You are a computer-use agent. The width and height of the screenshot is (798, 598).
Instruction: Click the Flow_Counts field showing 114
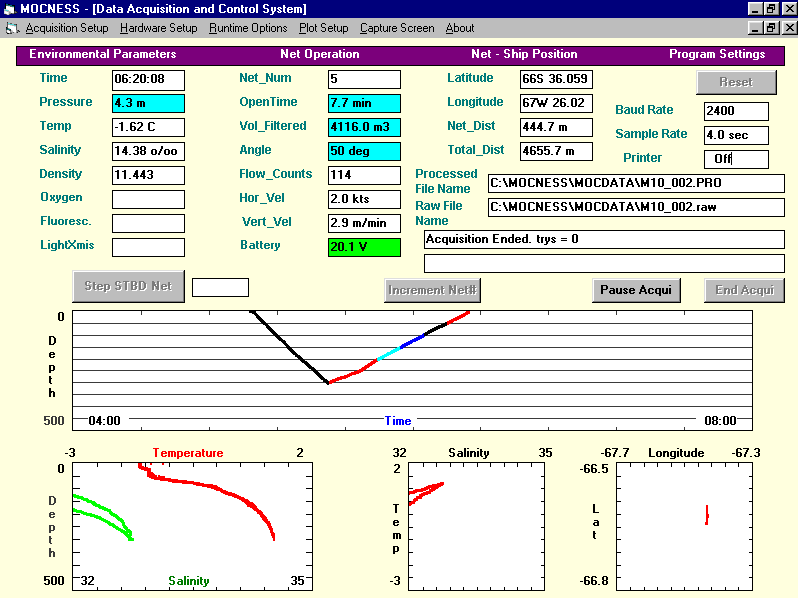pyautogui.click(x=364, y=175)
